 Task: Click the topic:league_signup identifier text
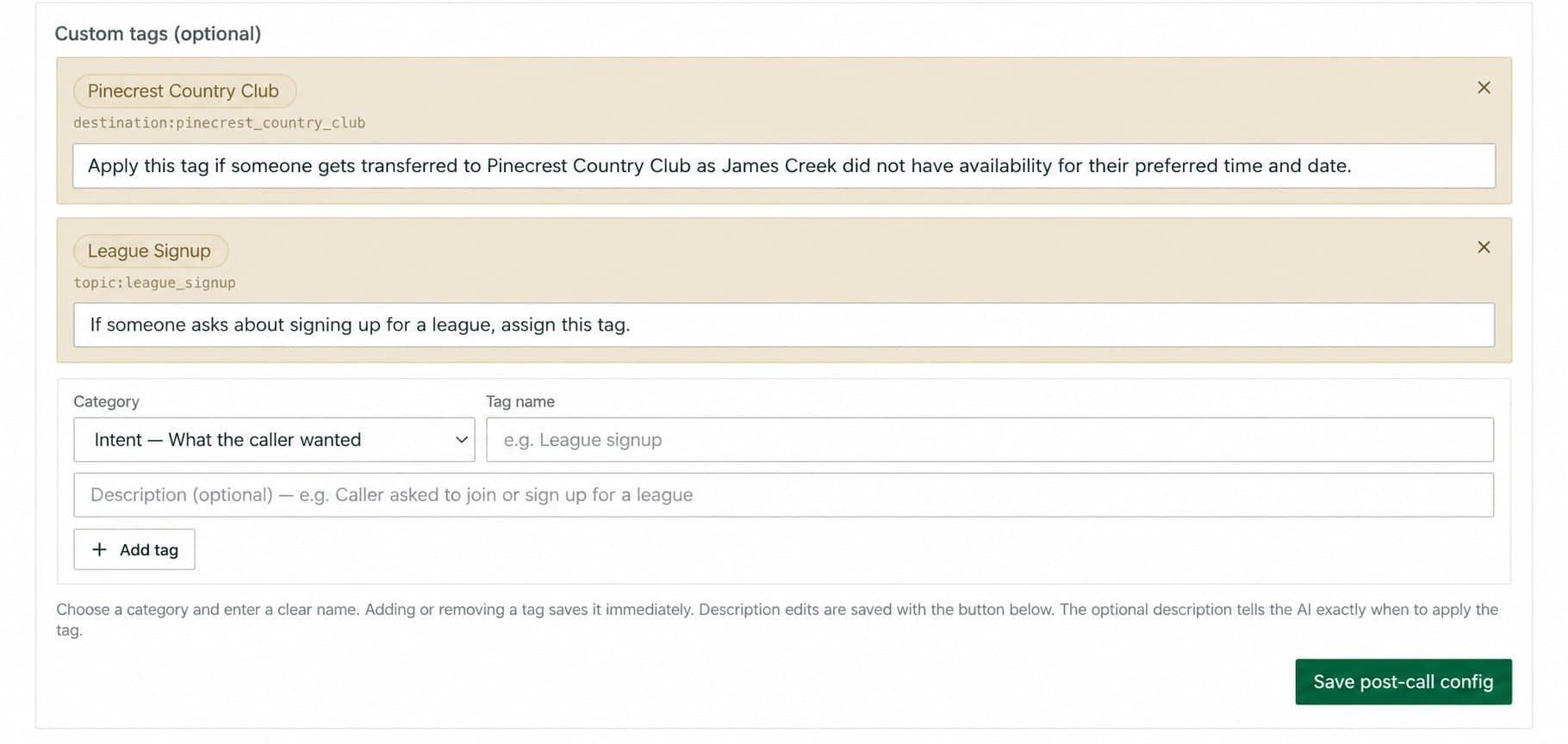click(x=154, y=282)
